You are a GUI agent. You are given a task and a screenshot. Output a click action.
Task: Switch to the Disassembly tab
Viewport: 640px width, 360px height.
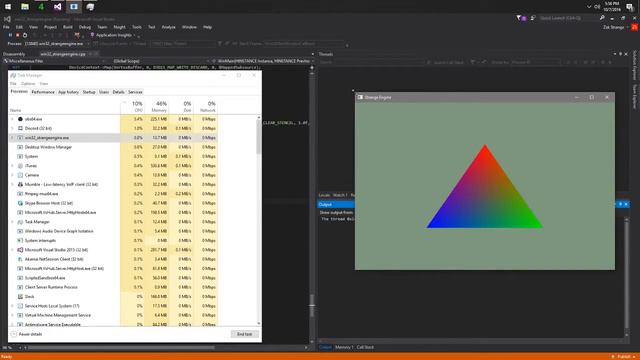pos(14,54)
